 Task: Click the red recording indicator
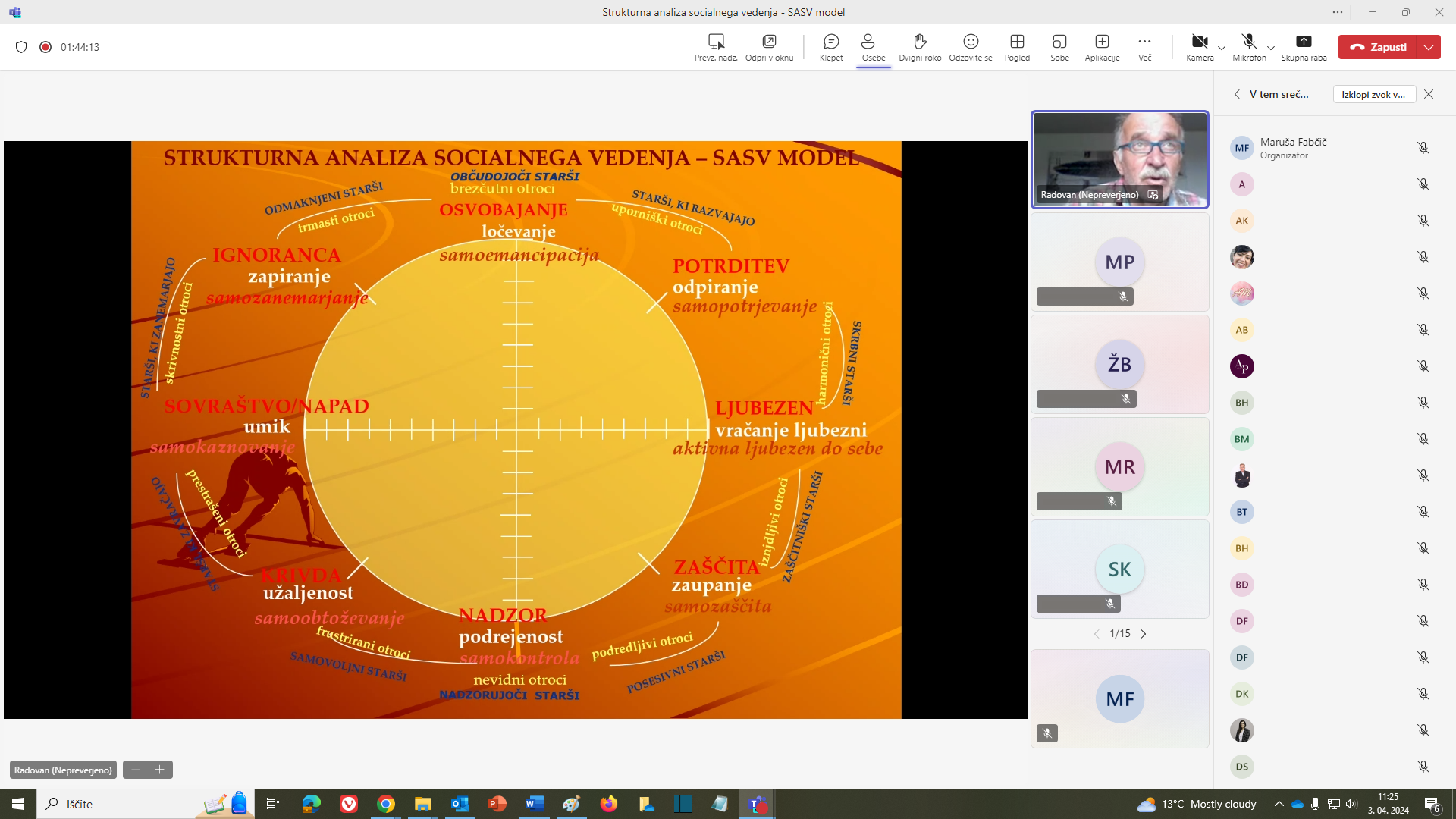[45, 47]
